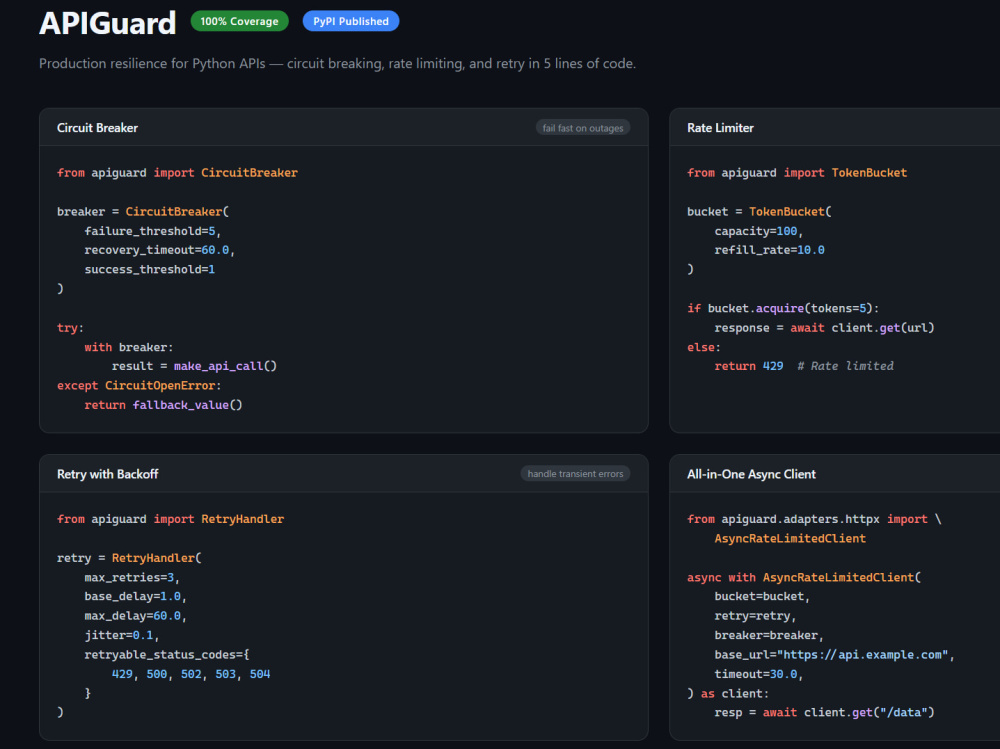Click the PyPI Published badge
Viewport: 1000px width, 749px height.
point(351,21)
